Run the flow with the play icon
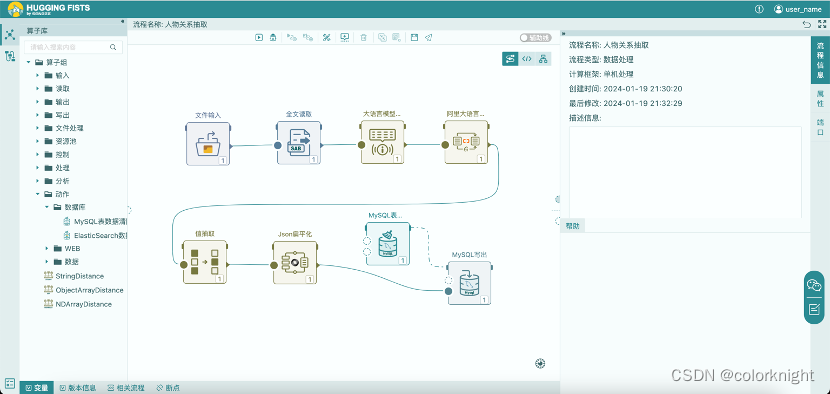The image size is (830, 394). tap(259, 38)
